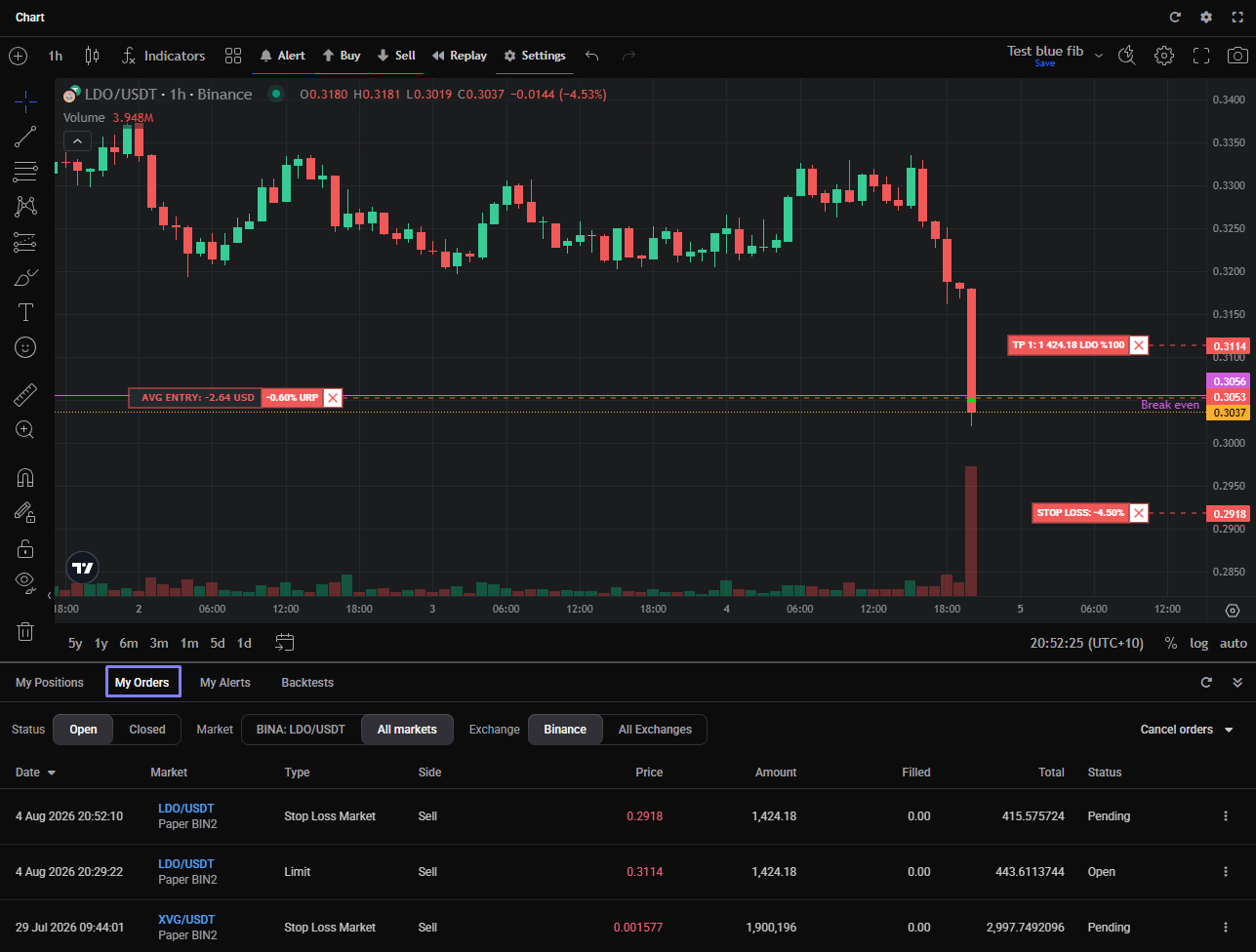Switch to My Orders tab
This screenshot has width=1256, height=952.
pos(142,683)
